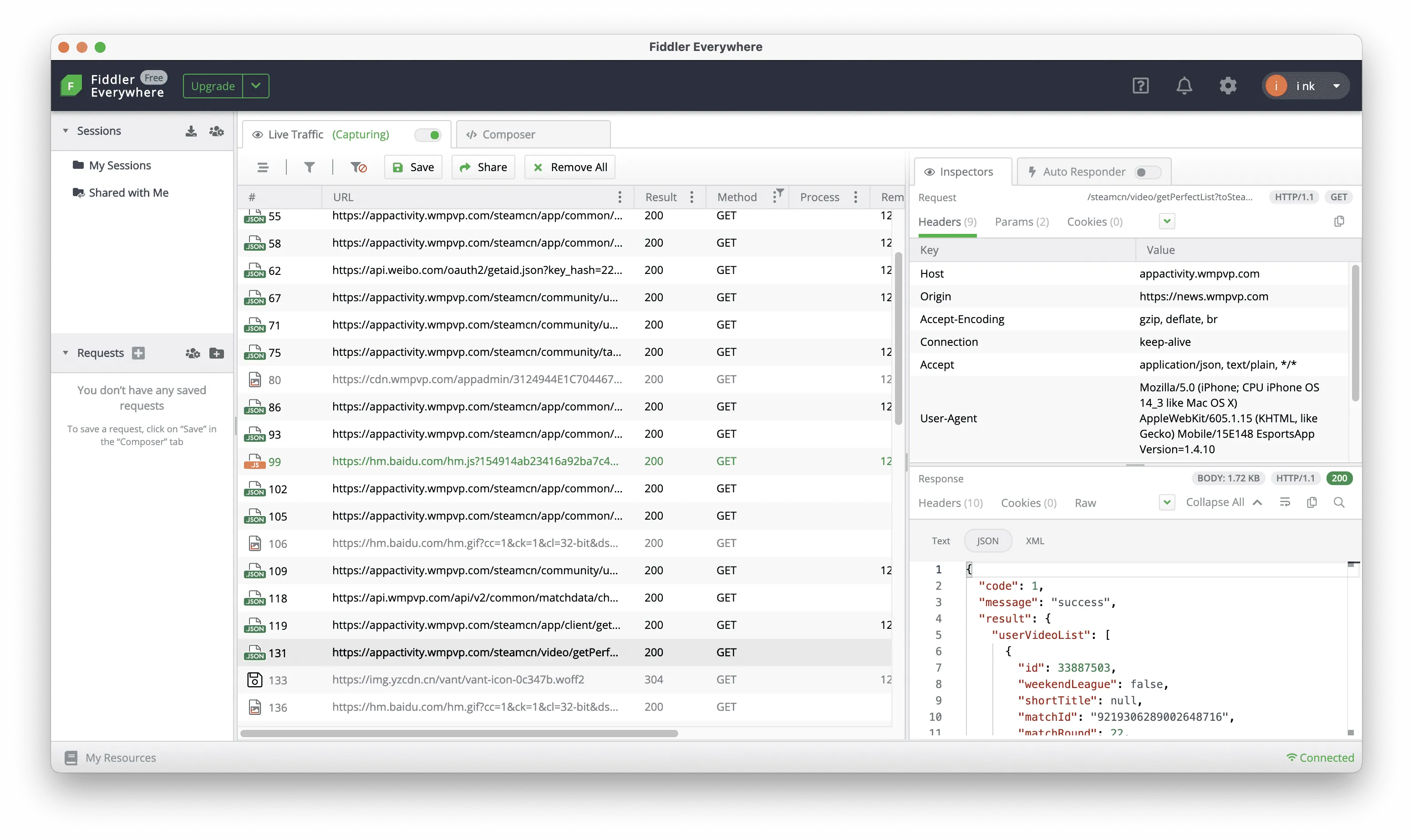Click the clear filters funnel icon
Image resolution: width=1413 pixels, height=840 pixels.
(358, 167)
